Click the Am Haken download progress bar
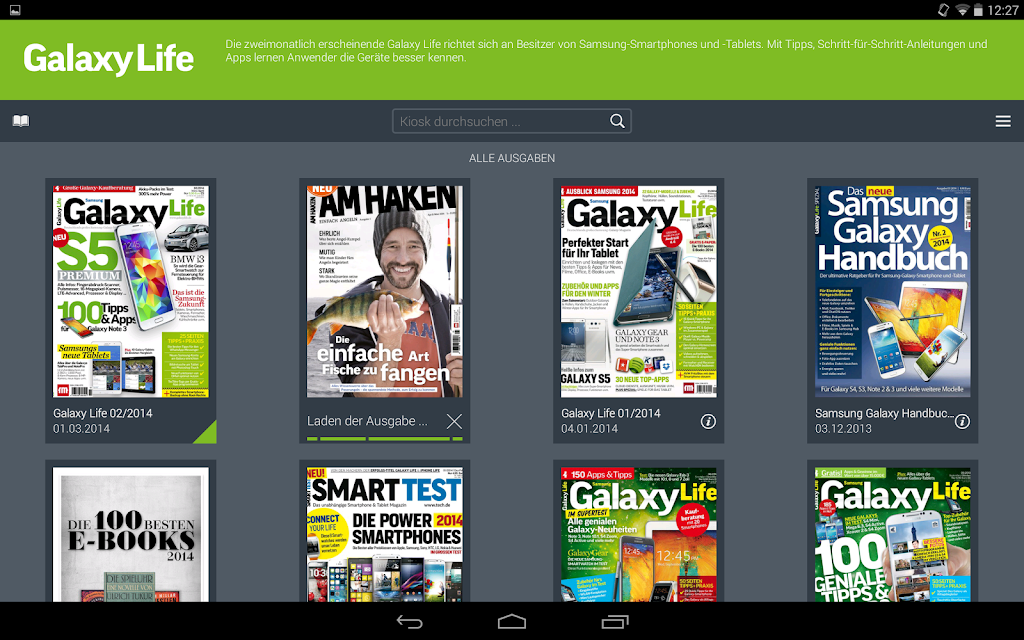Viewport: 1024px width, 640px height. click(385, 439)
